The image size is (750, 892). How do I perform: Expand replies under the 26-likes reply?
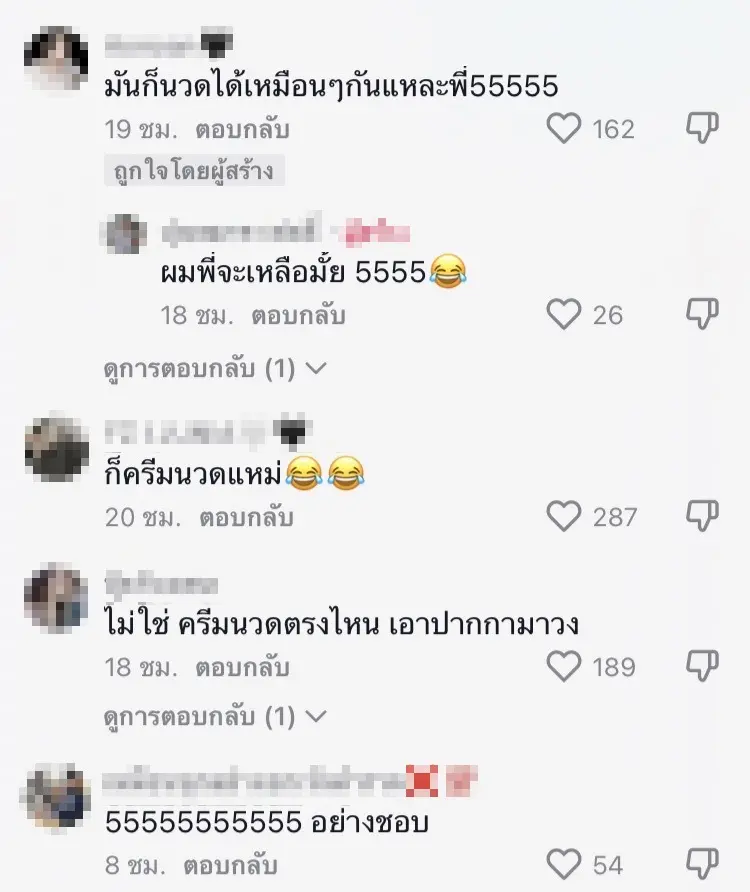pyautogui.click(x=215, y=369)
